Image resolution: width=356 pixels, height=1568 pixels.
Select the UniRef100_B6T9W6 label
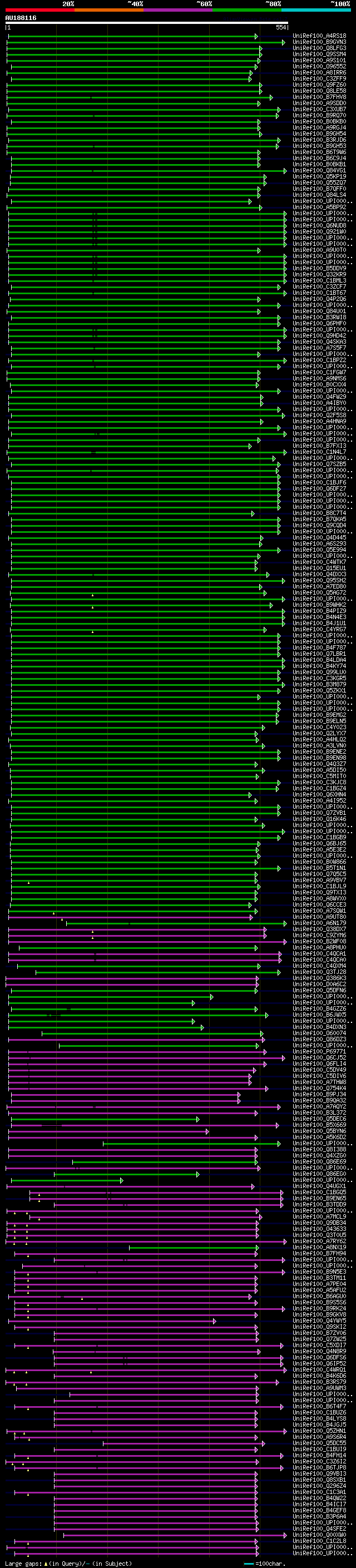pos(319,152)
